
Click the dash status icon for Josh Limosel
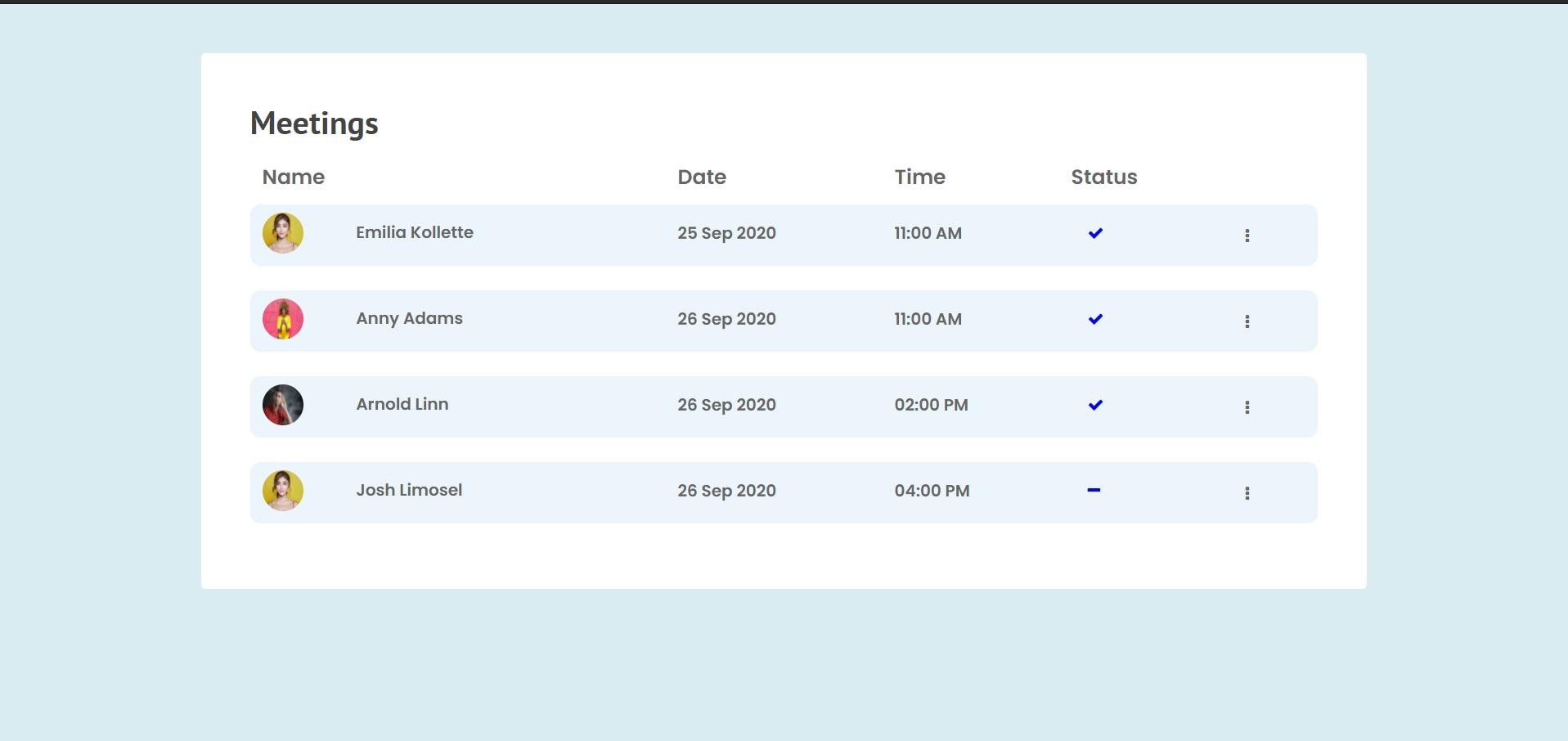(x=1094, y=490)
